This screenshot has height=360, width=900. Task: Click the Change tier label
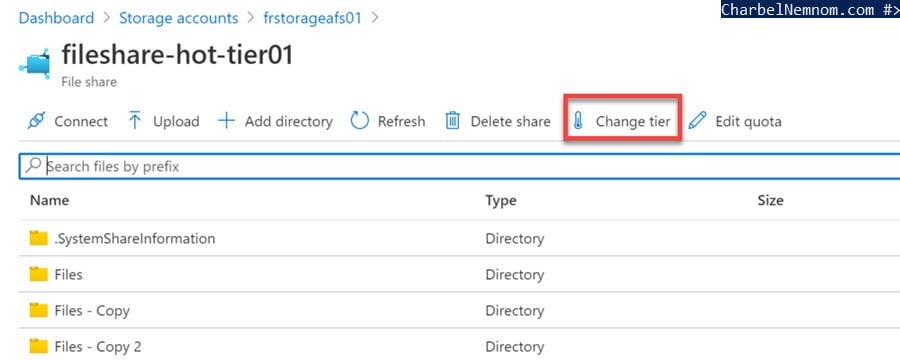tap(633, 122)
